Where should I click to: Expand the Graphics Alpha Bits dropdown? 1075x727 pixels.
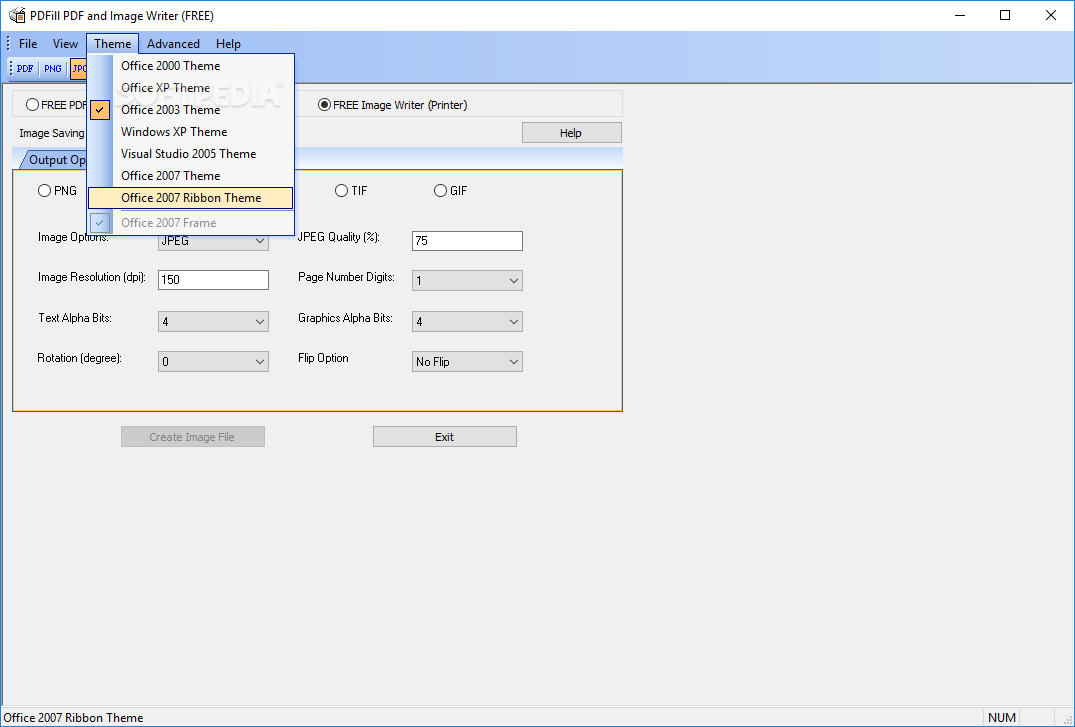(x=467, y=321)
